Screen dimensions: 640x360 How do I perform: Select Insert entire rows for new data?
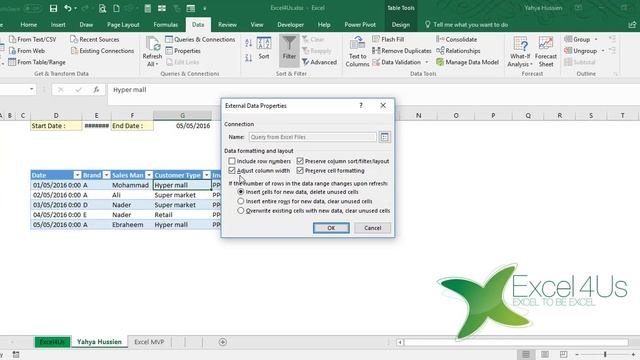pos(241,201)
